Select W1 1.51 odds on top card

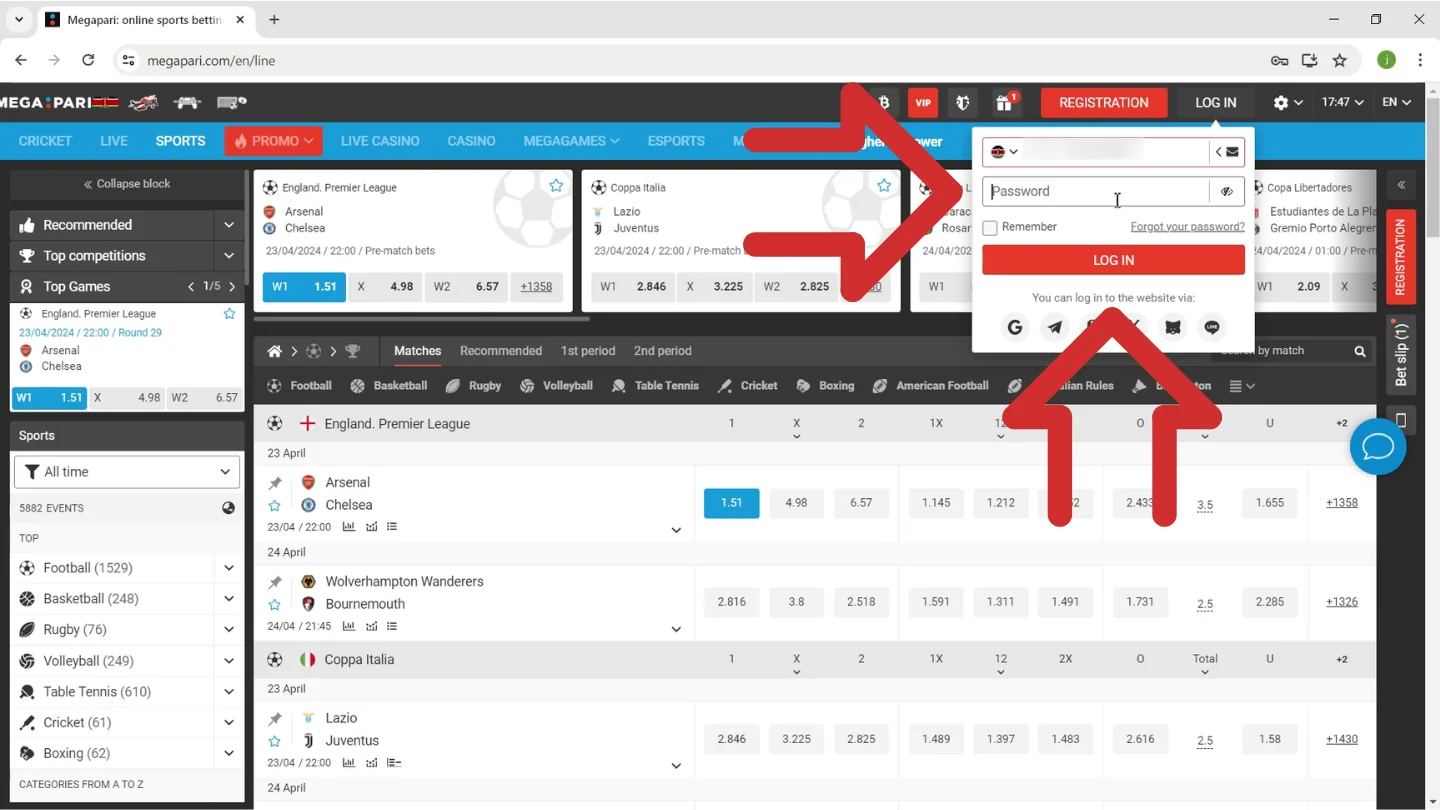[304, 287]
